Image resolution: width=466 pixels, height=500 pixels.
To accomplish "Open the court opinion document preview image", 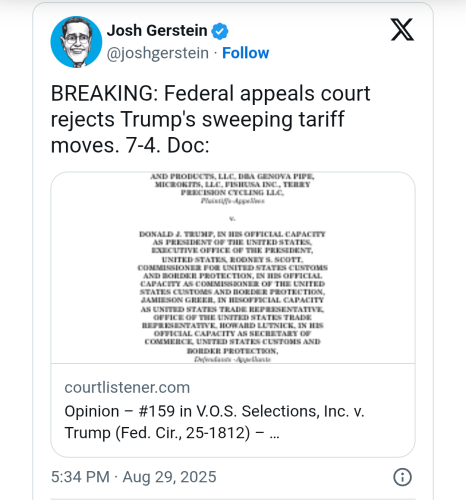I will coord(233,268).
